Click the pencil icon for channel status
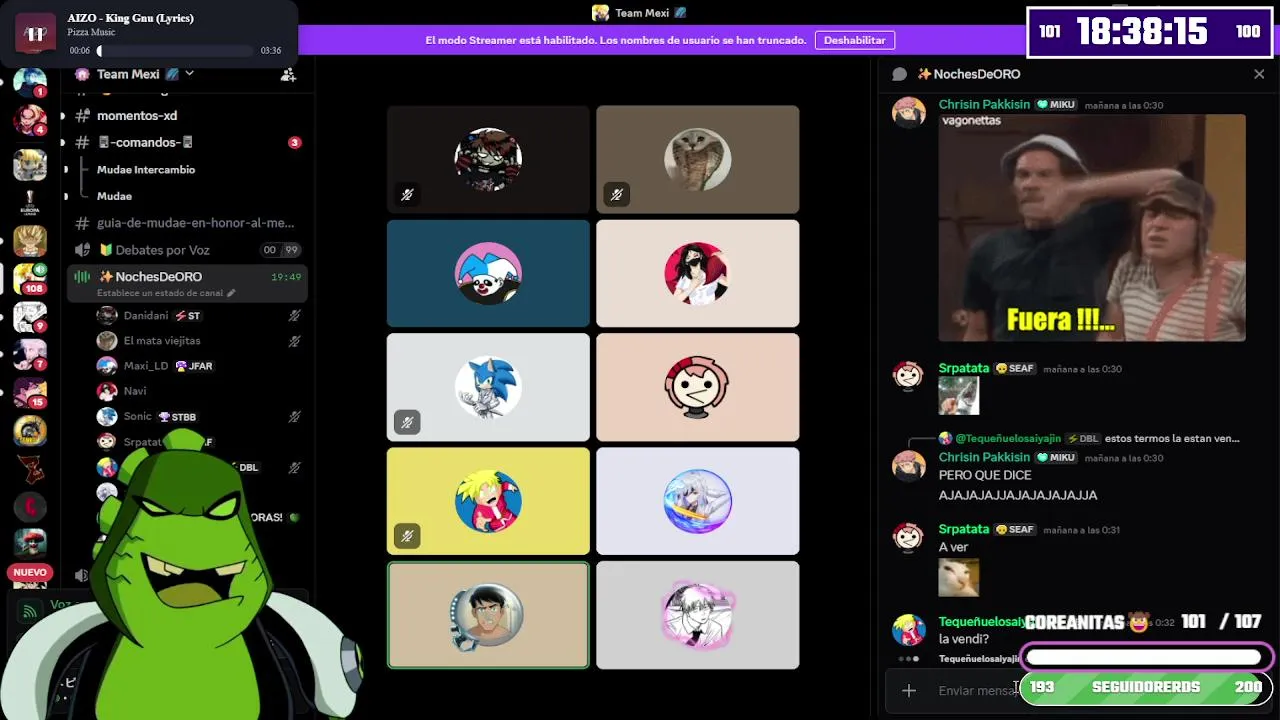This screenshot has height=720, width=1280. pos(232,293)
